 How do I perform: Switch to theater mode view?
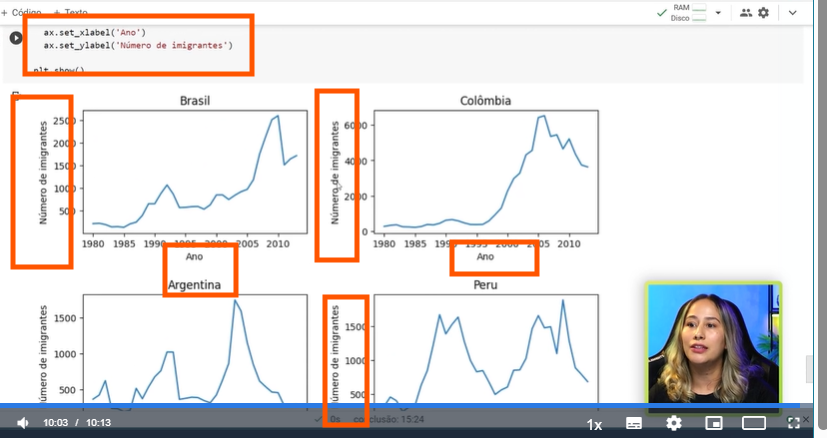coord(754,423)
